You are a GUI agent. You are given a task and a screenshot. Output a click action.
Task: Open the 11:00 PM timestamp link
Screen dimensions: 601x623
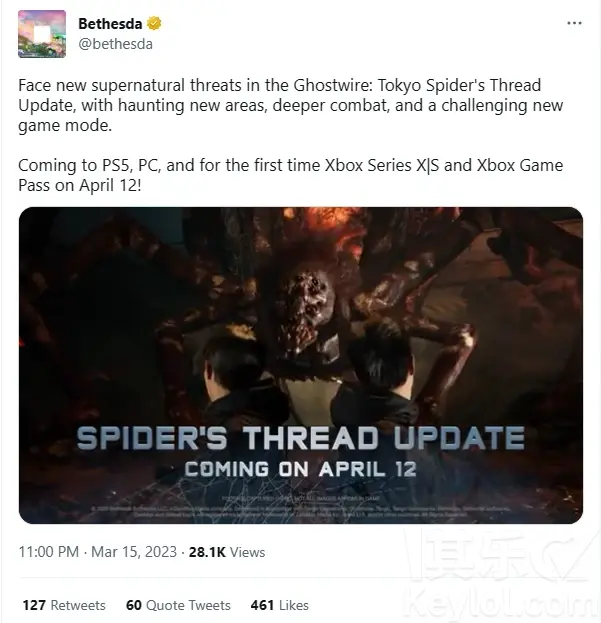coord(48,552)
